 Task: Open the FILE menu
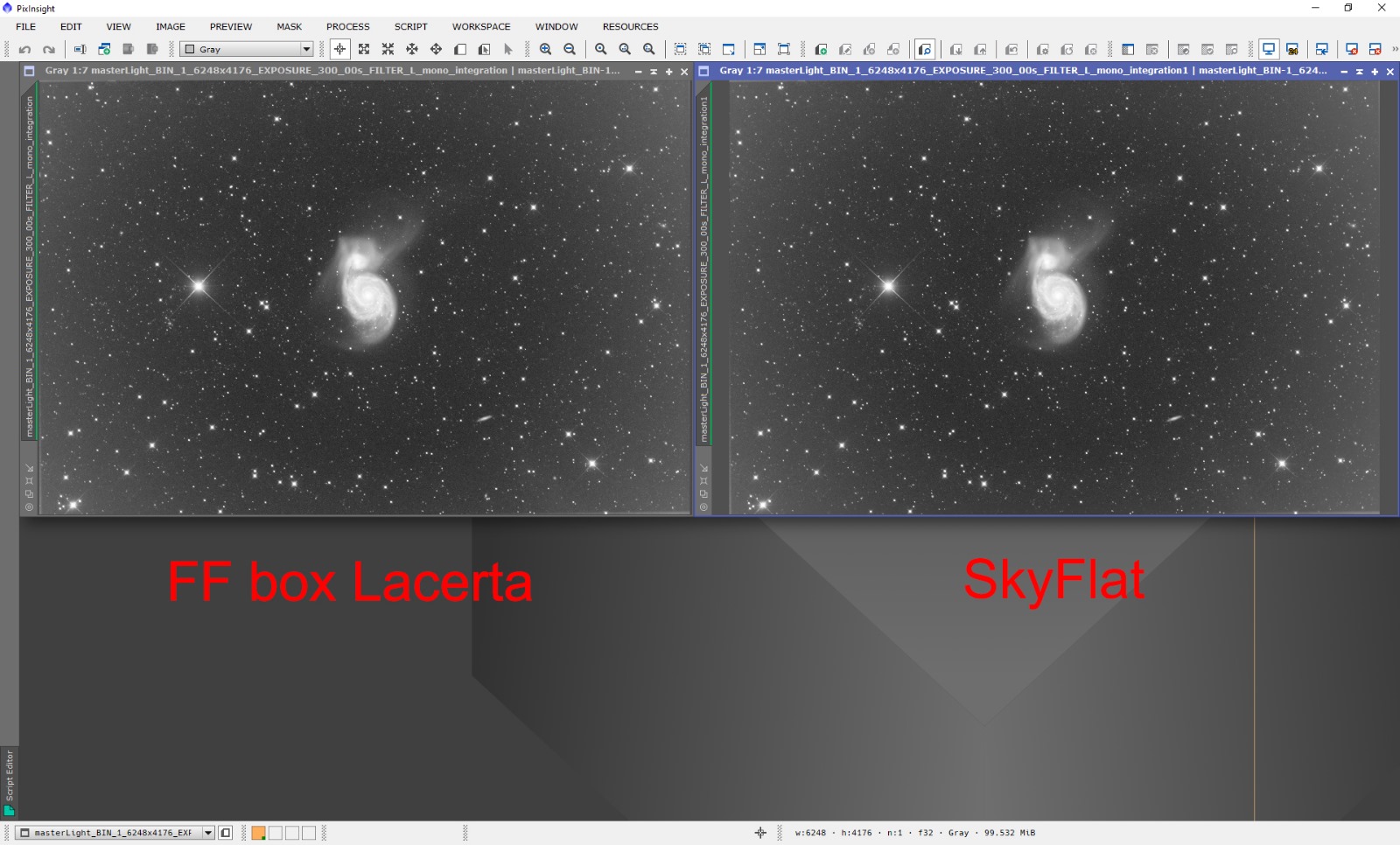26,27
